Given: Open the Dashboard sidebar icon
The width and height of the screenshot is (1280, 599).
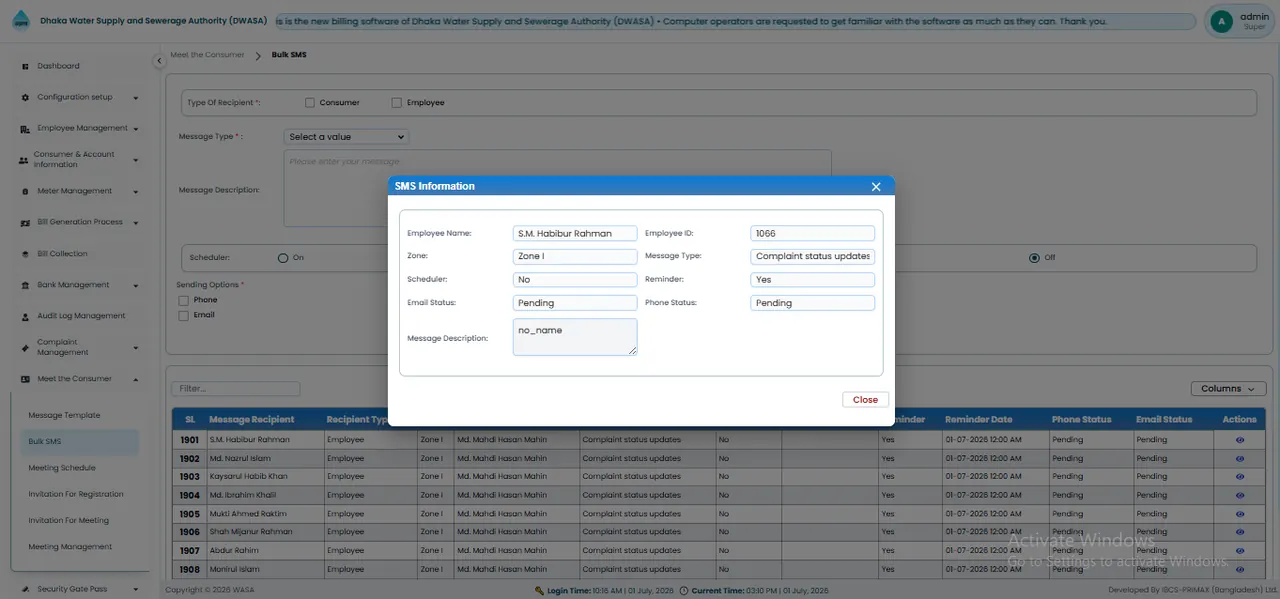Looking at the screenshot, I should point(25,66).
